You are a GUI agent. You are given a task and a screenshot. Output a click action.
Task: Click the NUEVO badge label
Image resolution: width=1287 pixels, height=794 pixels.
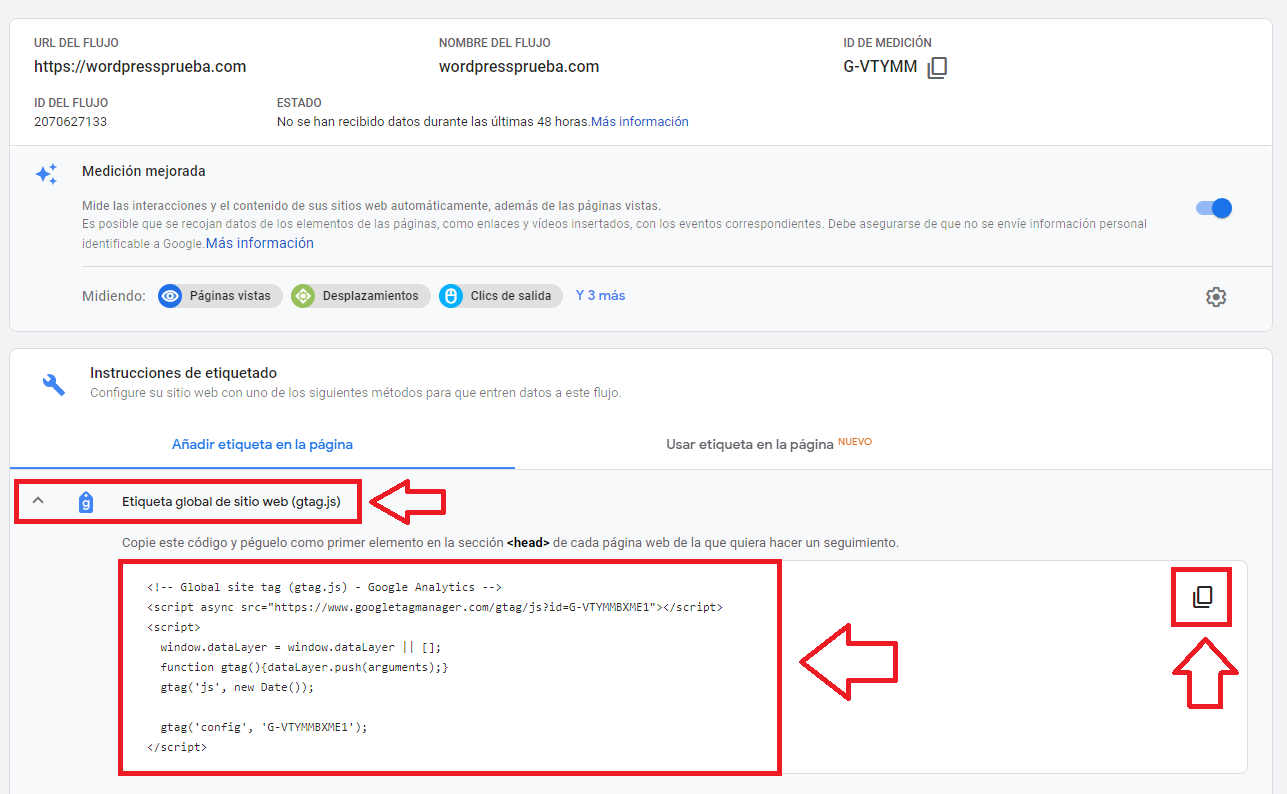[855, 441]
